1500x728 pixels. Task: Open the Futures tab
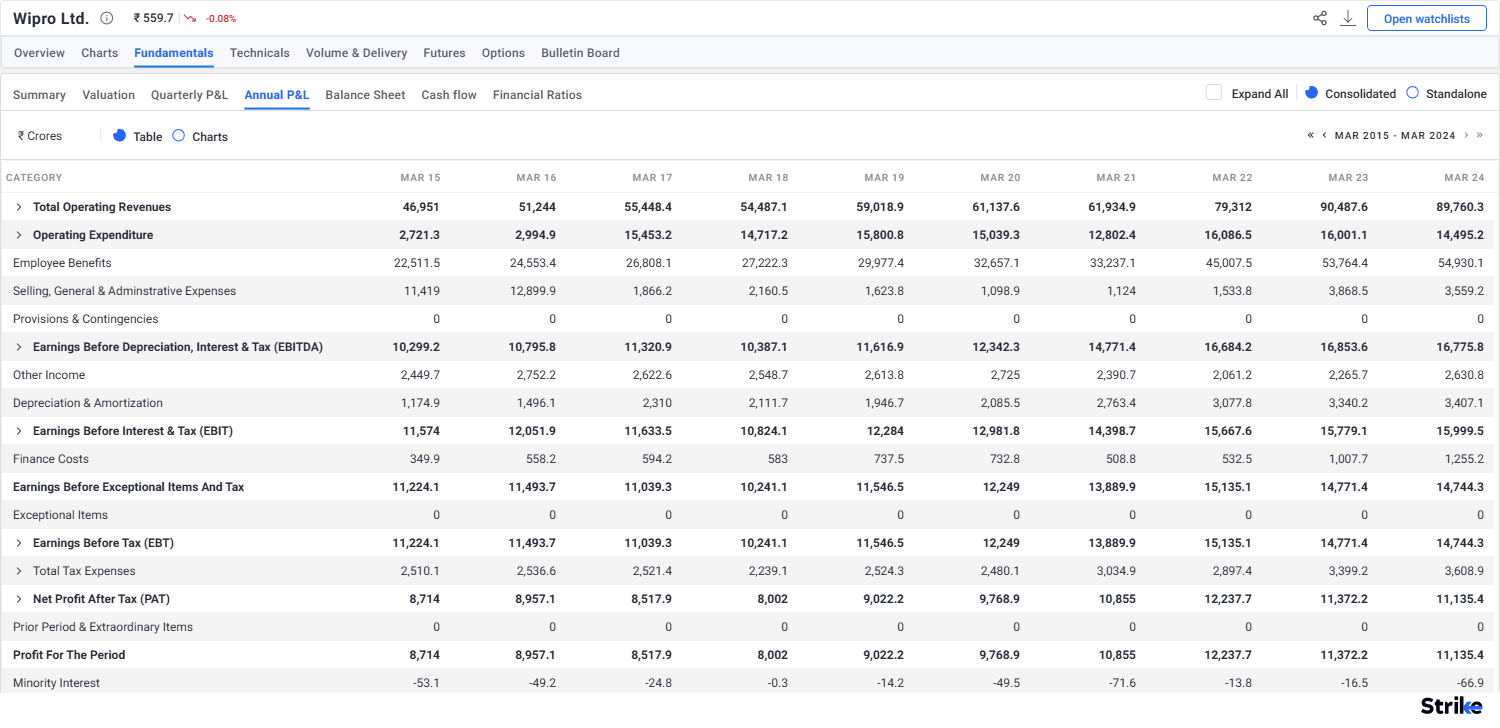click(444, 53)
